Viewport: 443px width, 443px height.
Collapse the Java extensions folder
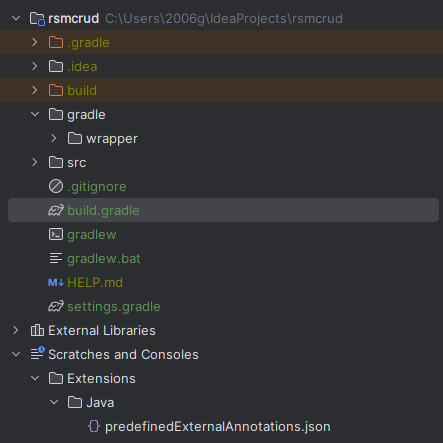[x=54, y=402]
